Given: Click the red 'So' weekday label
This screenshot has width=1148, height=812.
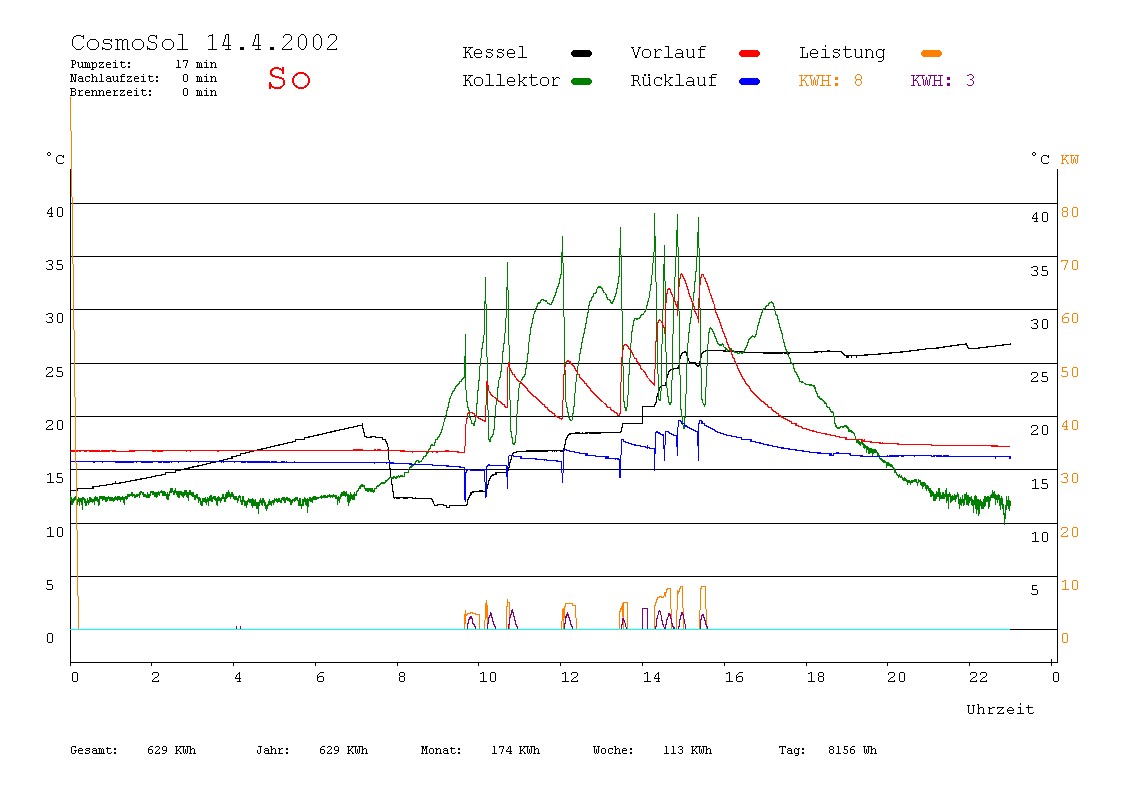Looking at the screenshot, I should point(289,78).
